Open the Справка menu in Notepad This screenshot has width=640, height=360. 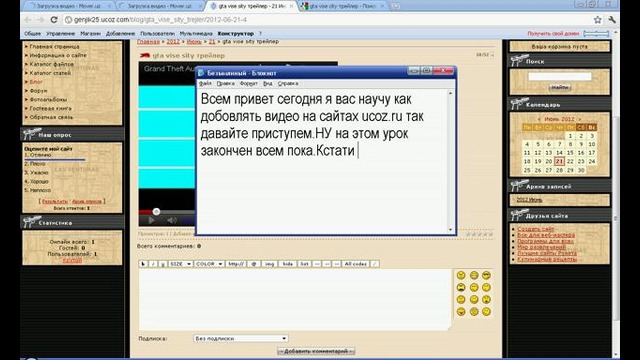tap(288, 83)
